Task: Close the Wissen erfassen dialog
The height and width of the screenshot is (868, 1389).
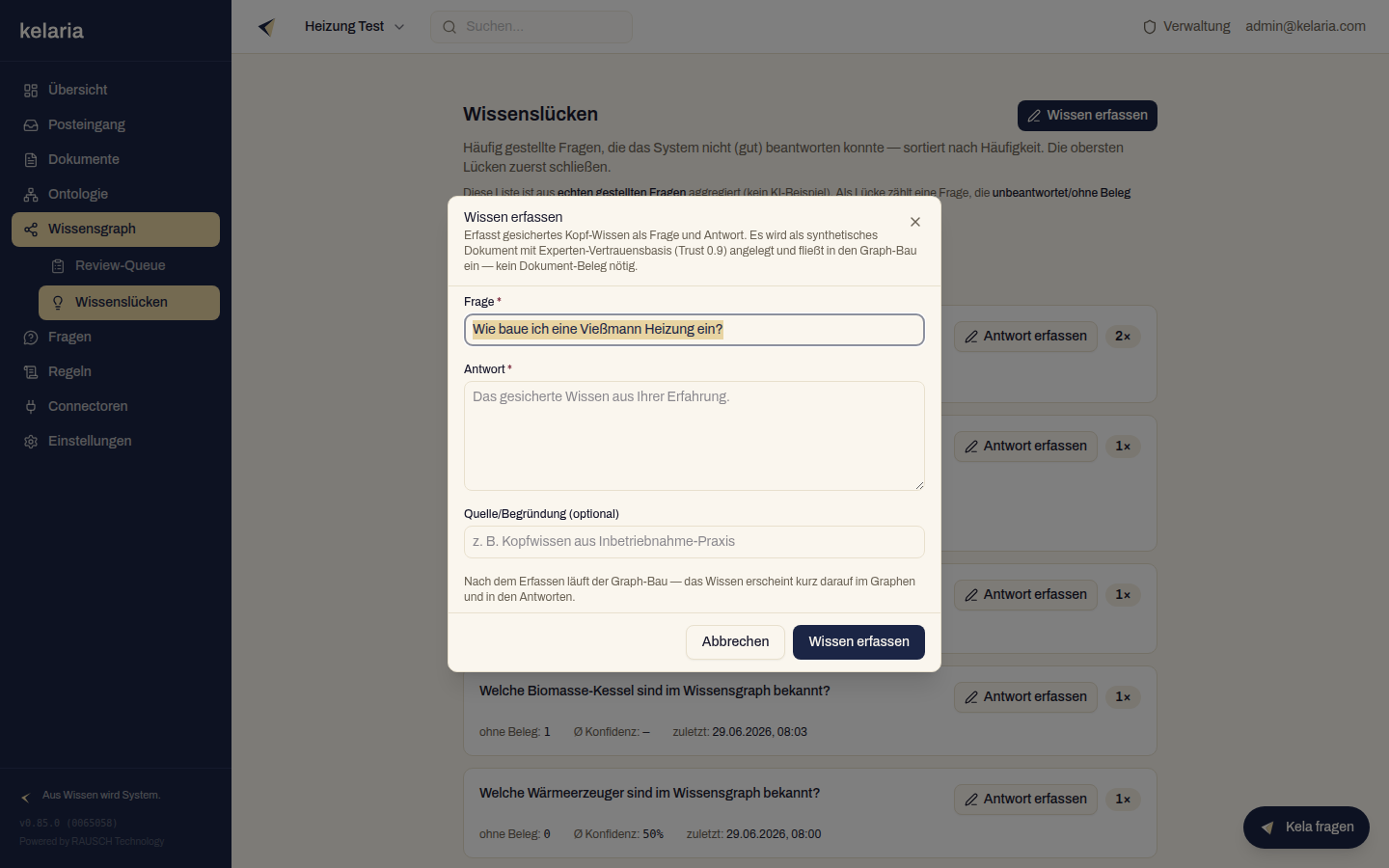Action: (x=915, y=222)
